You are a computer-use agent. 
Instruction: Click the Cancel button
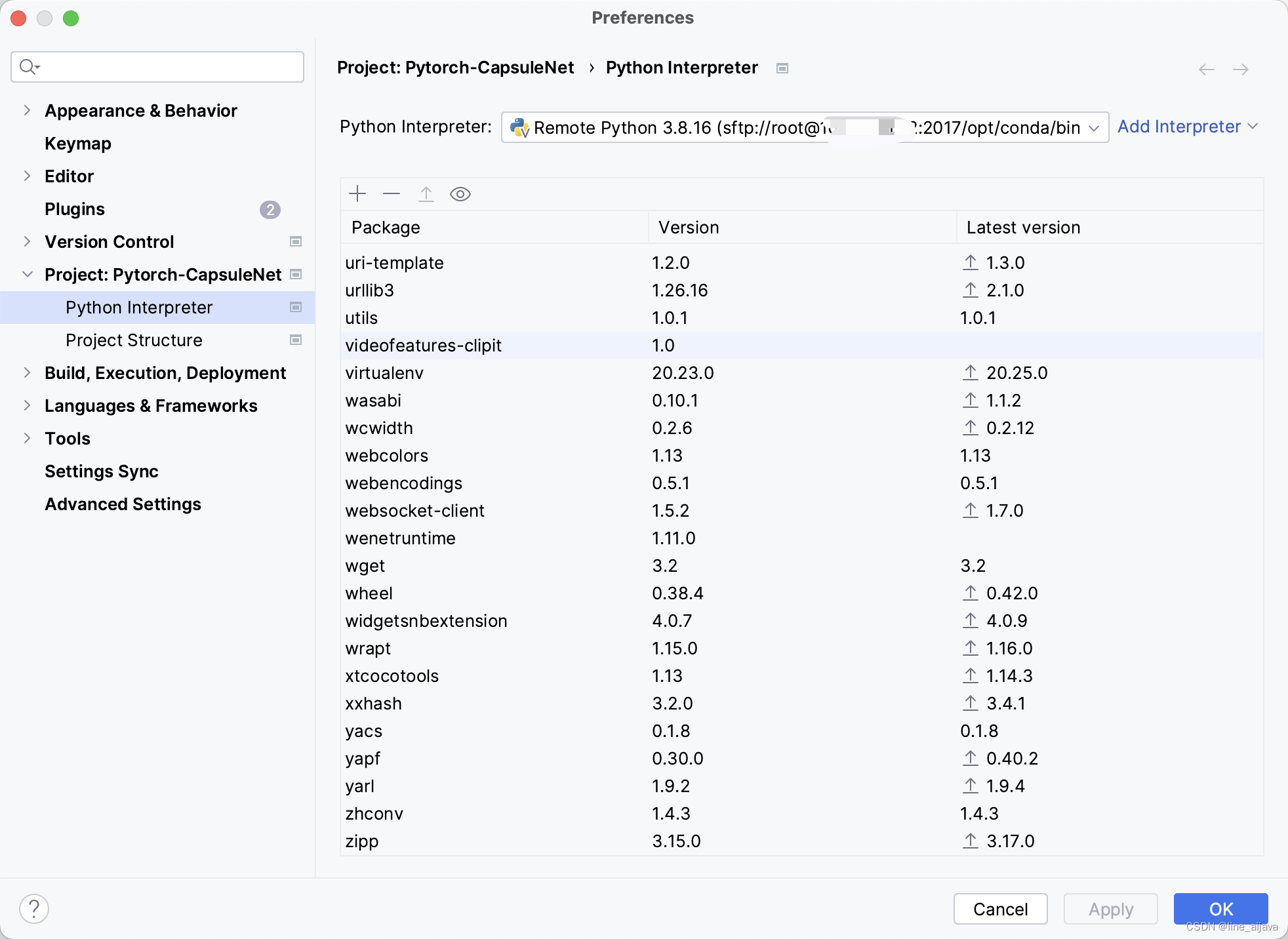(1000, 909)
